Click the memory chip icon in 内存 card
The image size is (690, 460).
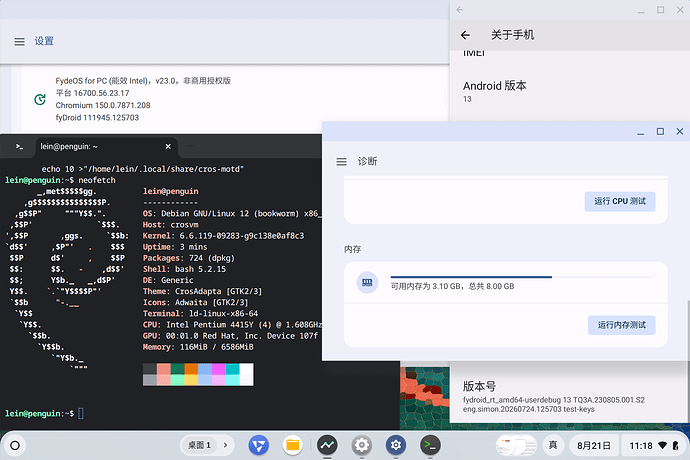click(367, 282)
